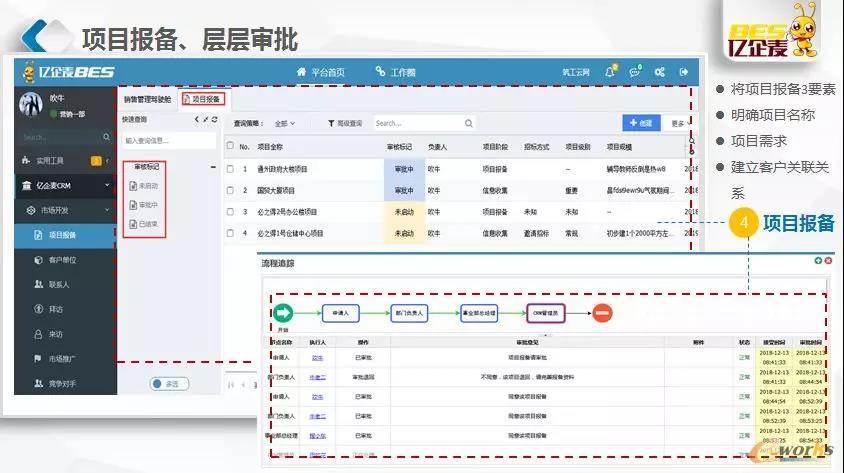Click the sidebar Search field
Viewport: 844px width, 473px height.
60,137
